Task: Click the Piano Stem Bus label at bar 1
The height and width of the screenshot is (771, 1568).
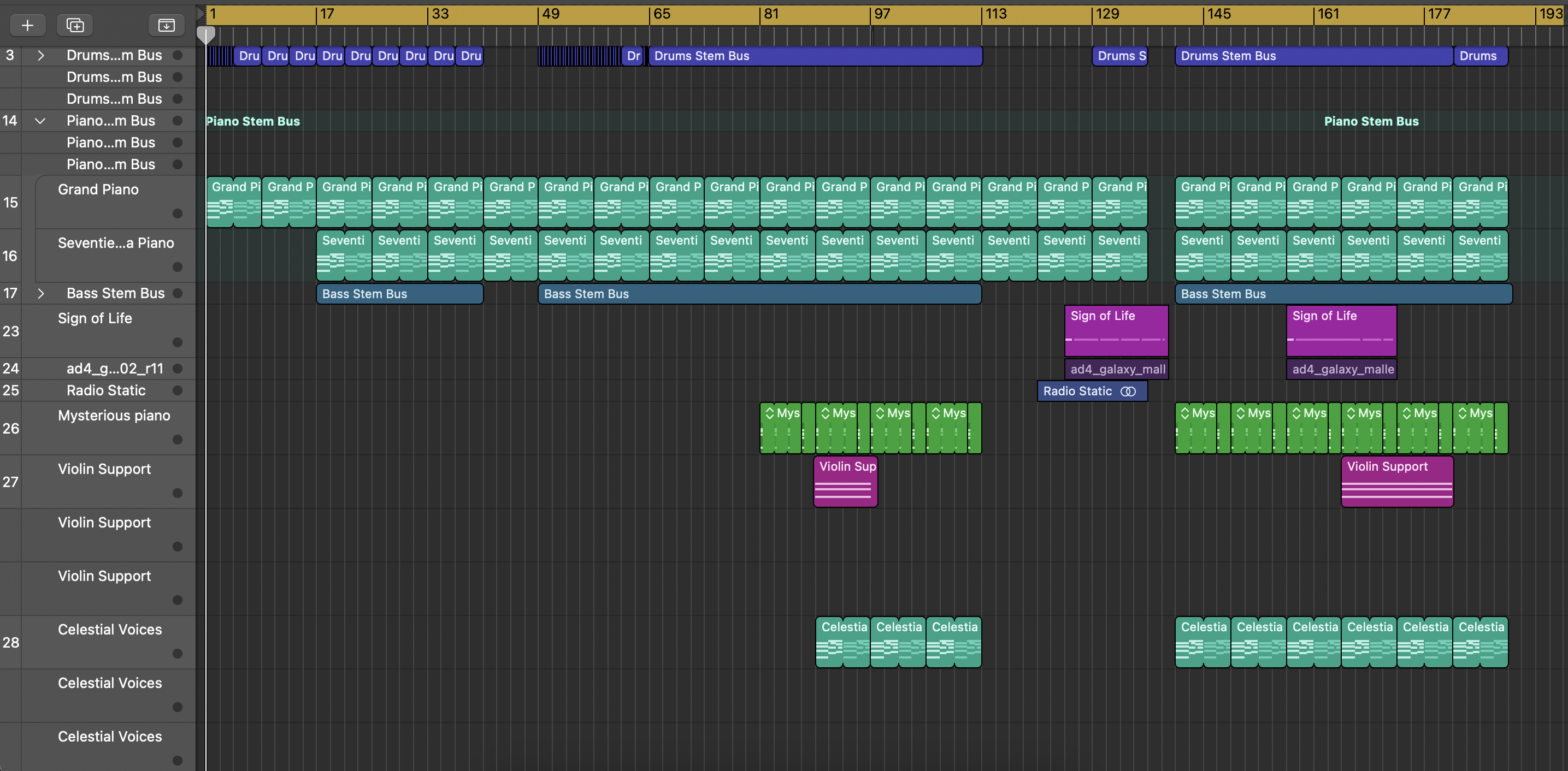Action: click(253, 121)
